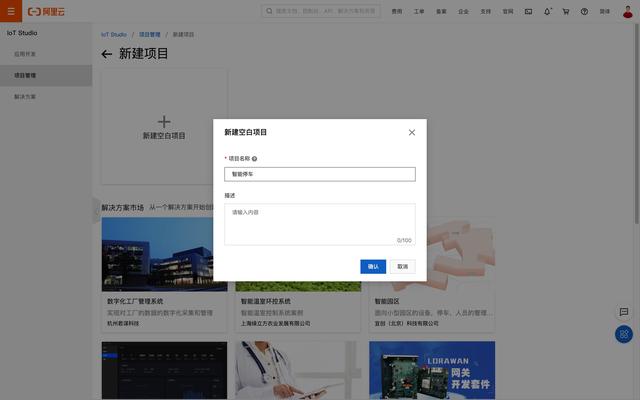Click the magnifier icon in search box
The image size is (640, 400).
269,11
